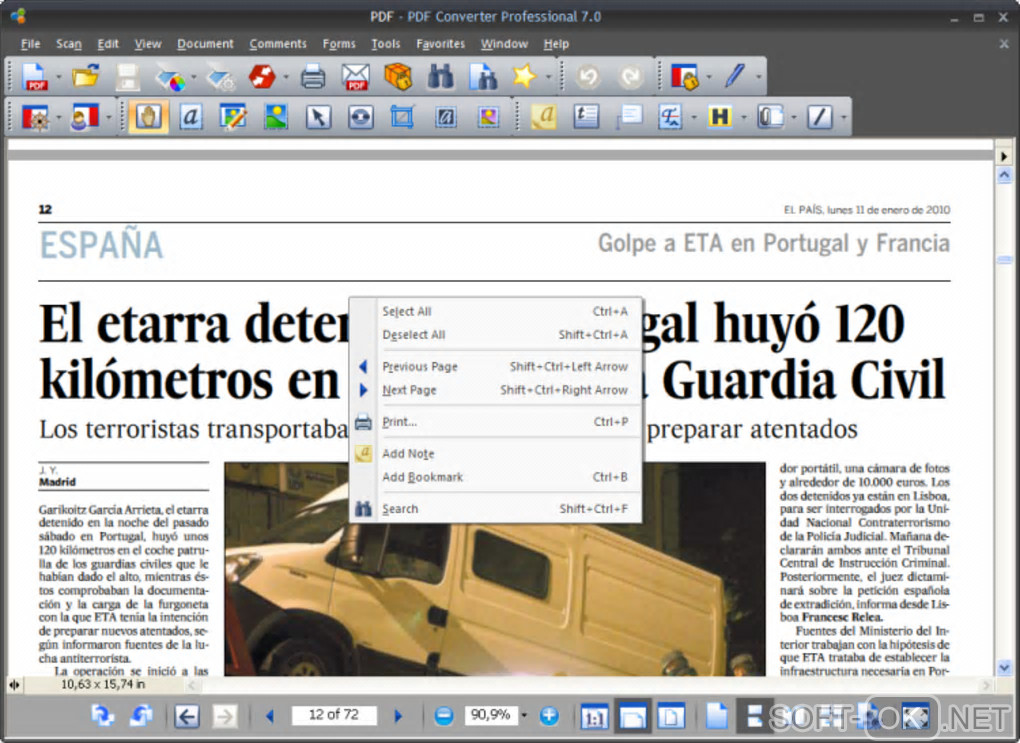Enable fit width view button
Screen dimensions: 1020x743
coord(633,716)
